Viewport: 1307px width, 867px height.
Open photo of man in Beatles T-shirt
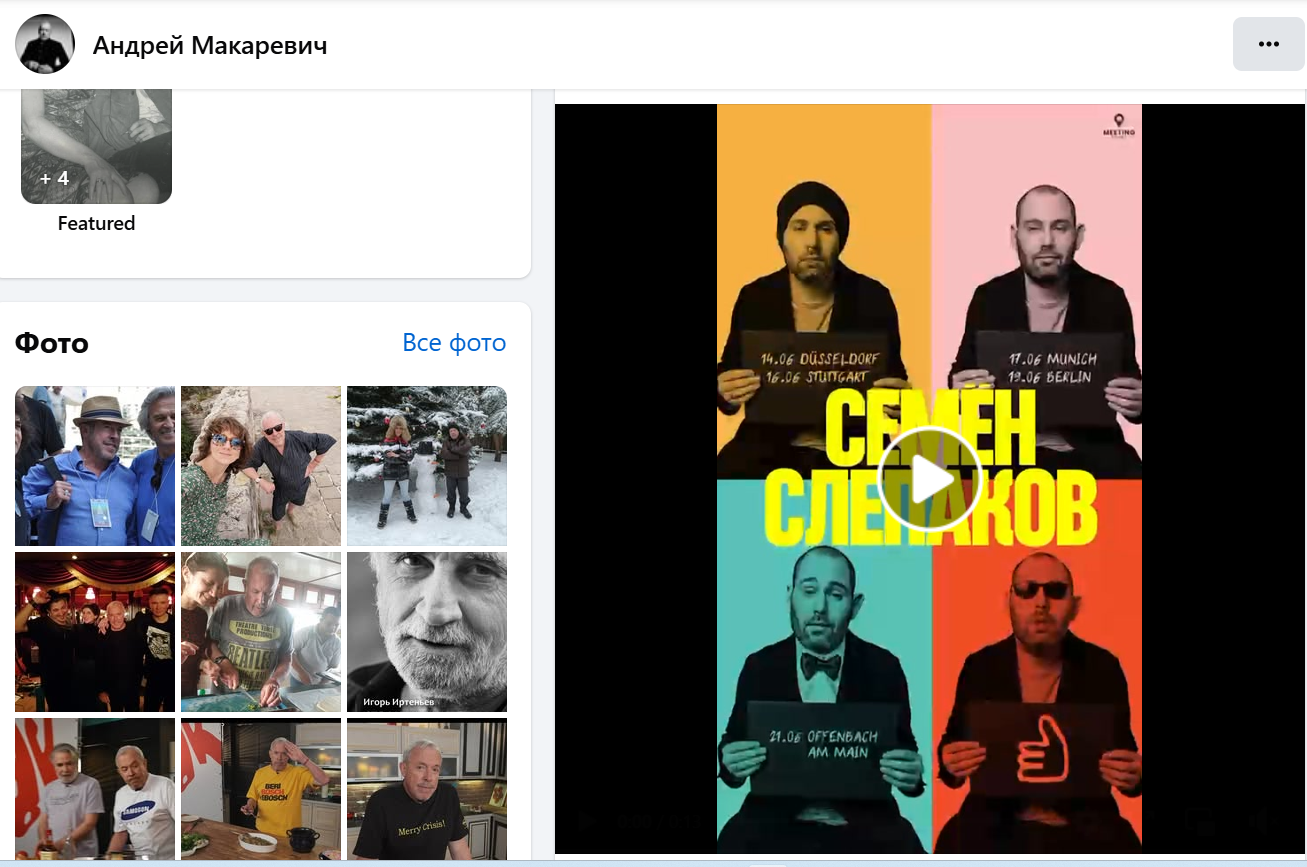[x=261, y=632]
